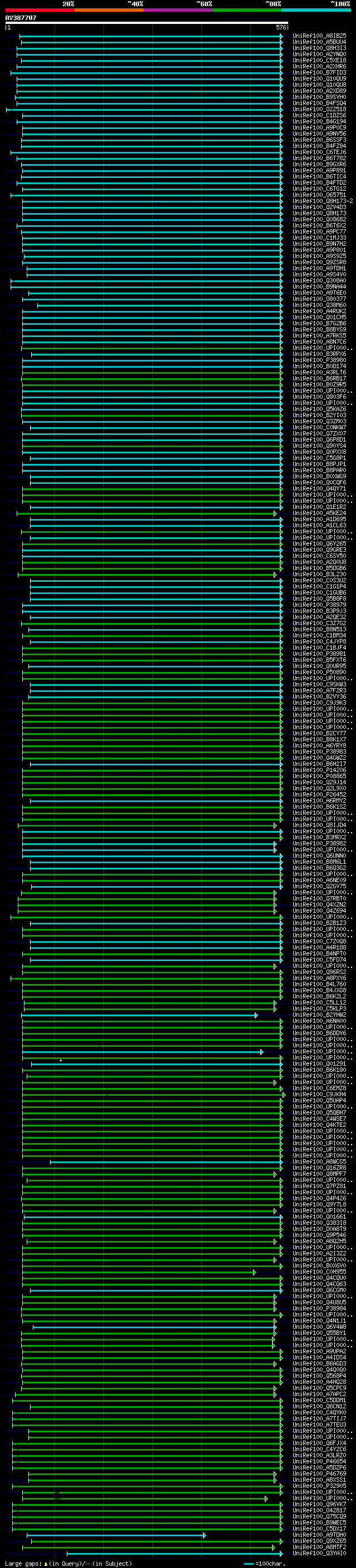This screenshot has width=356, height=1568.
Task: Click the red 20% identity color bar
Action: (39, 10)
